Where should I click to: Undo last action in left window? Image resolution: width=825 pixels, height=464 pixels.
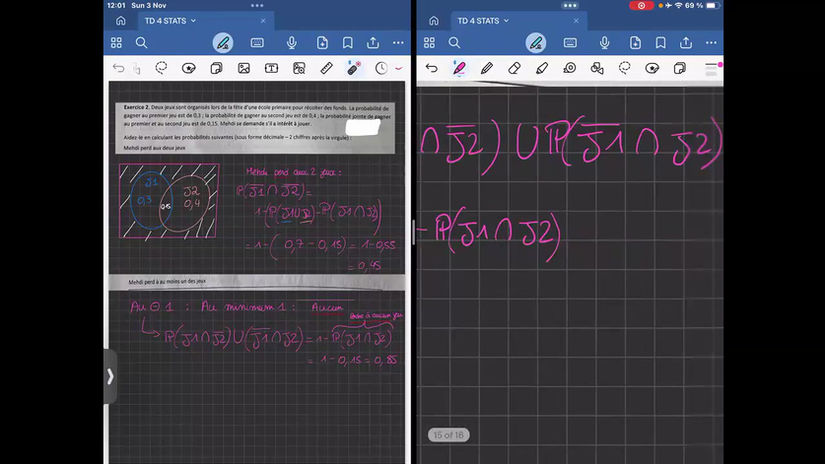point(118,68)
